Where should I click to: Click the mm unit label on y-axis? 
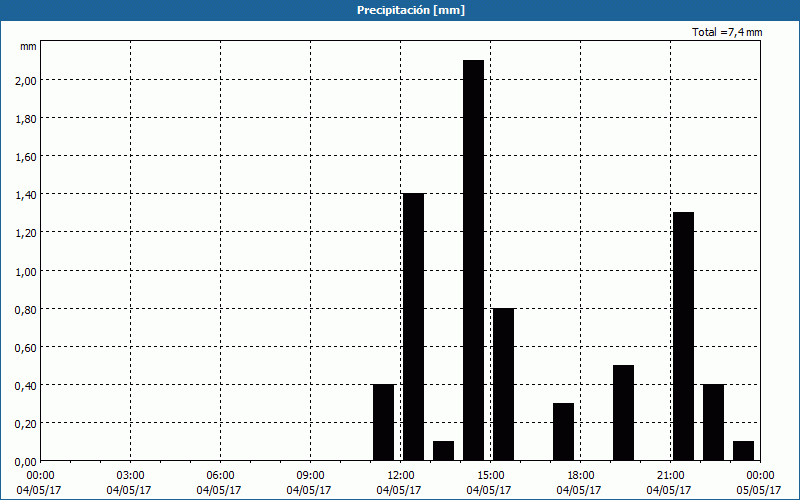pos(28,46)
